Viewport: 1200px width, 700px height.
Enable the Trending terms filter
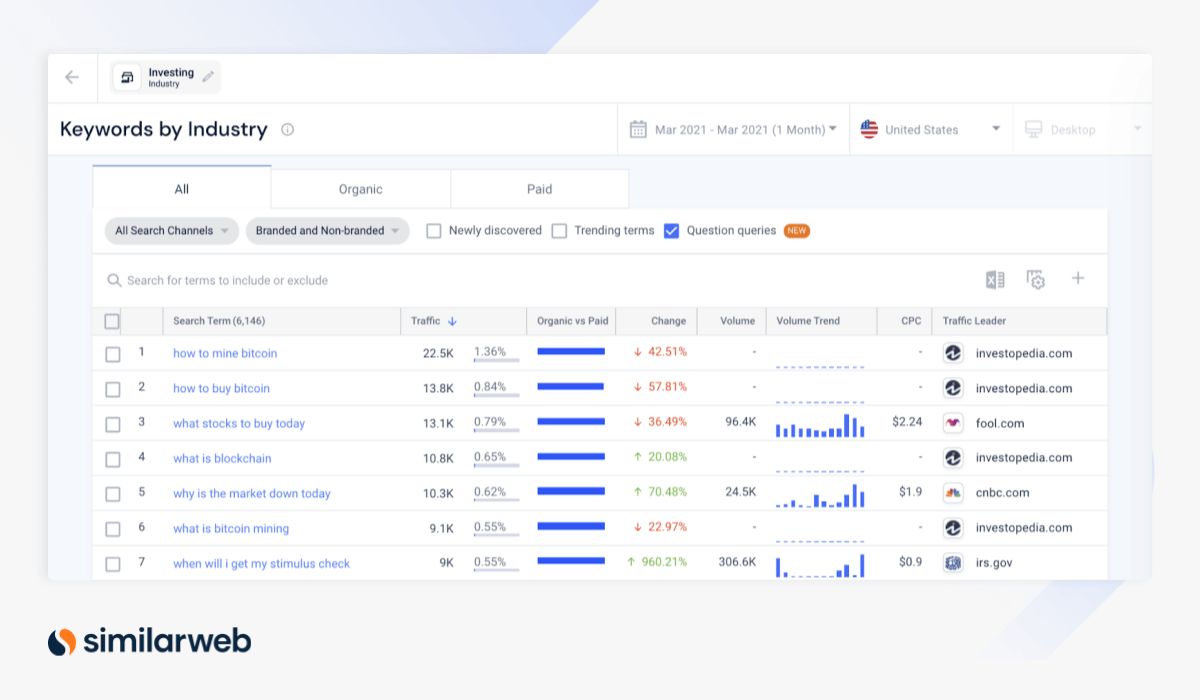coord(559,230)
